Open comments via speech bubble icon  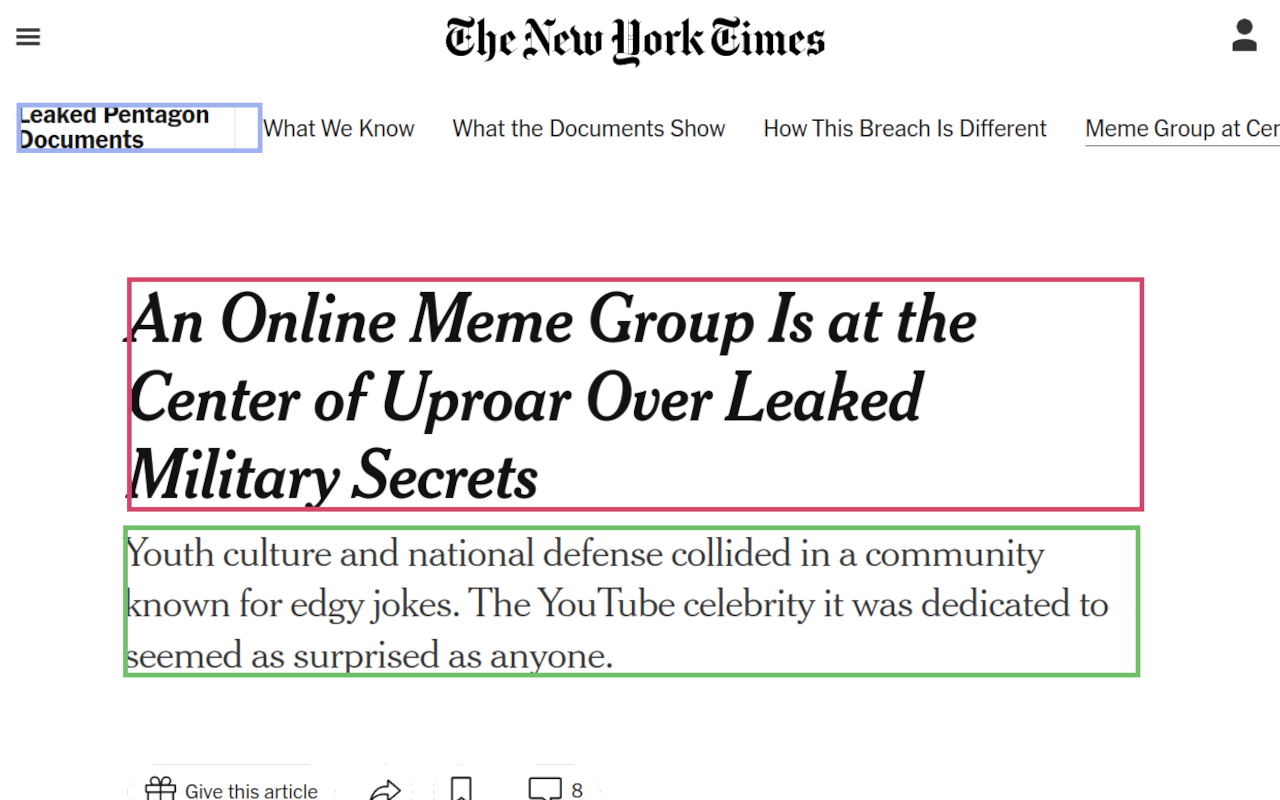545,790
